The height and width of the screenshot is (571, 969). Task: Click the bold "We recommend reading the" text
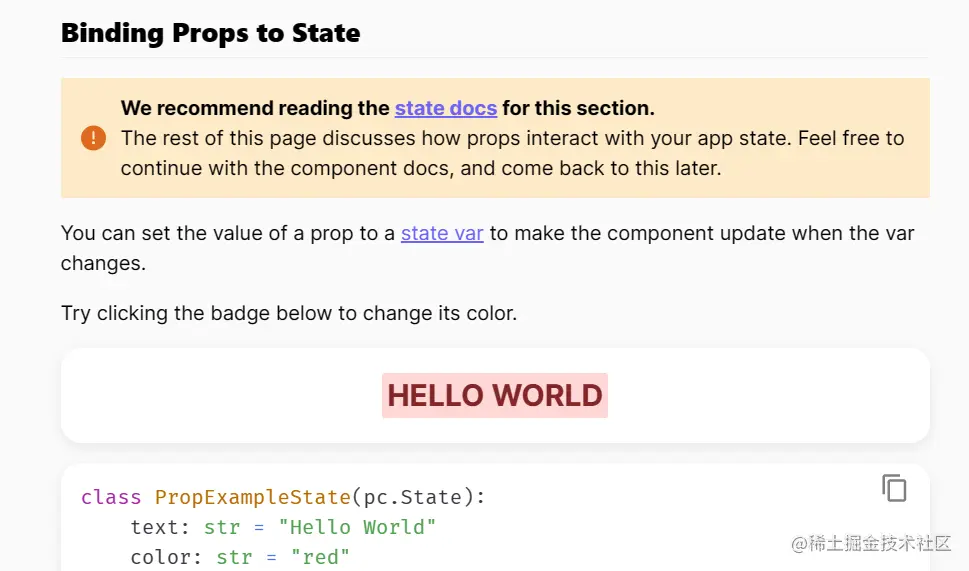[x=255, y=108]
